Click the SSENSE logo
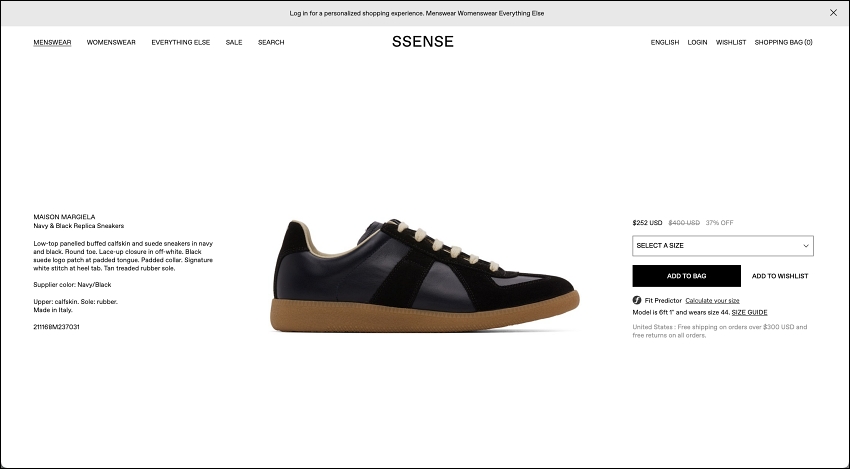 (x=423, y=42)
